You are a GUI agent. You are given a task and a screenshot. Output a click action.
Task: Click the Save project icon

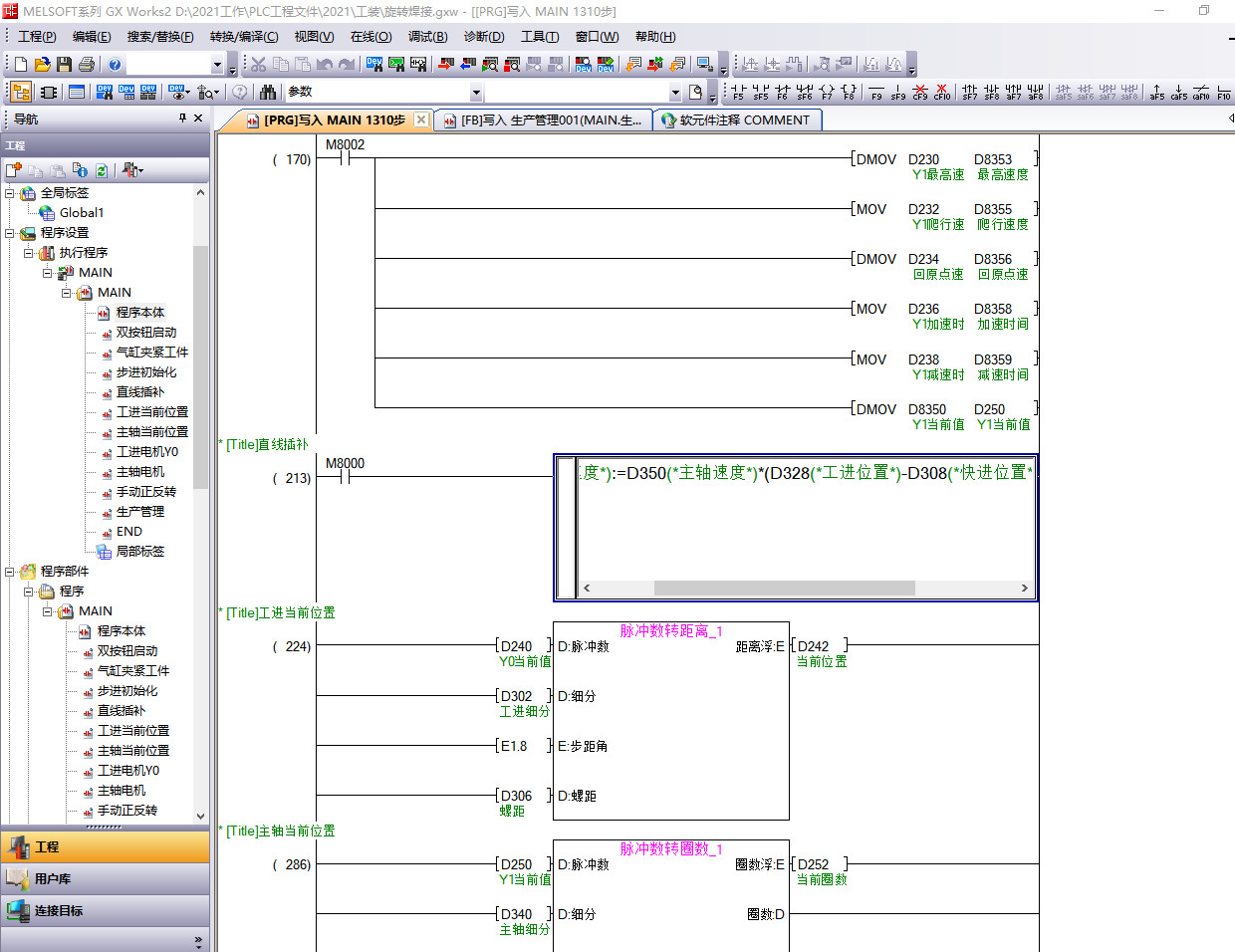point(64,65)
